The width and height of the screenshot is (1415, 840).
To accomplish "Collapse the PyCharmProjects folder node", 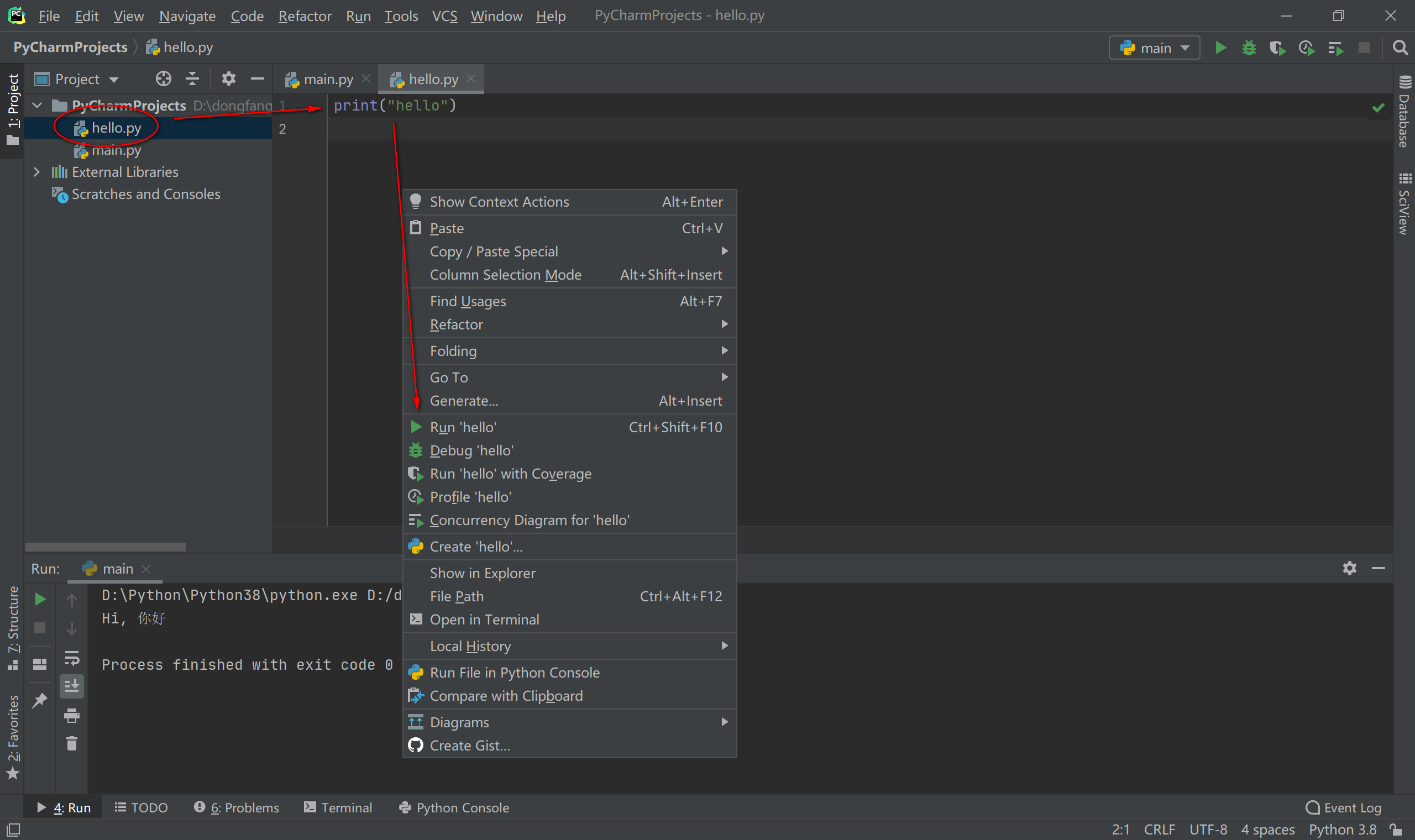I will click(38, 106).
